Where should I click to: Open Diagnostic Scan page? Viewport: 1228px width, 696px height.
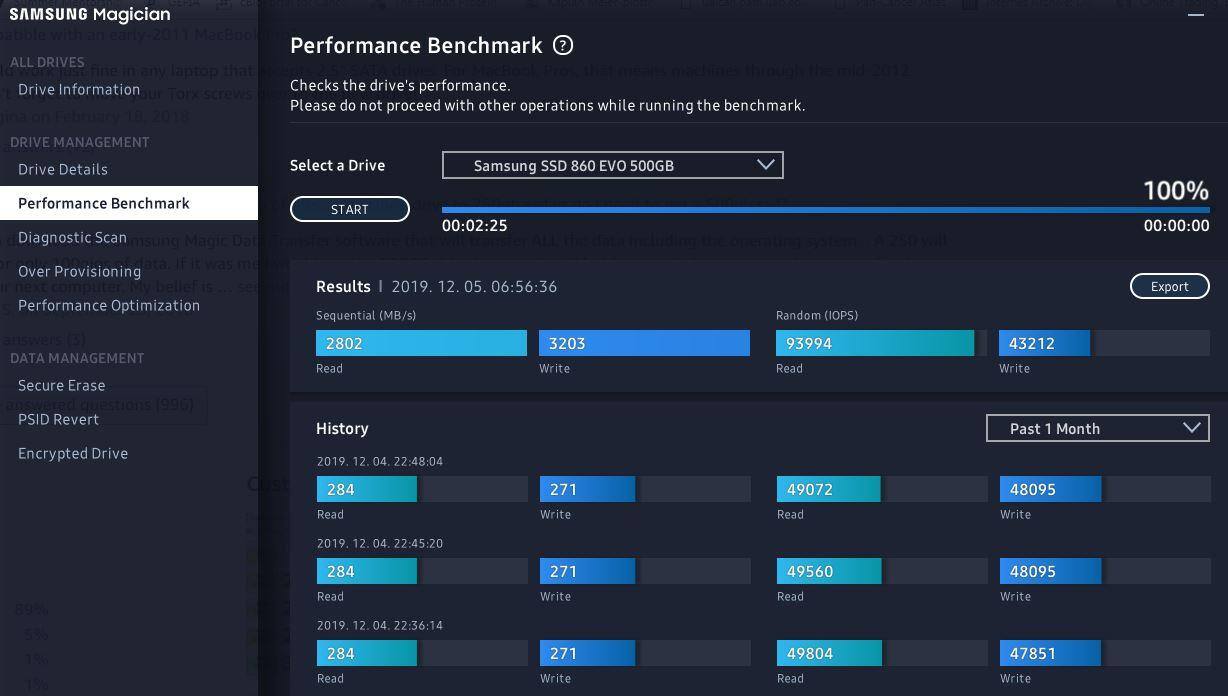click(x=72, y=237)
